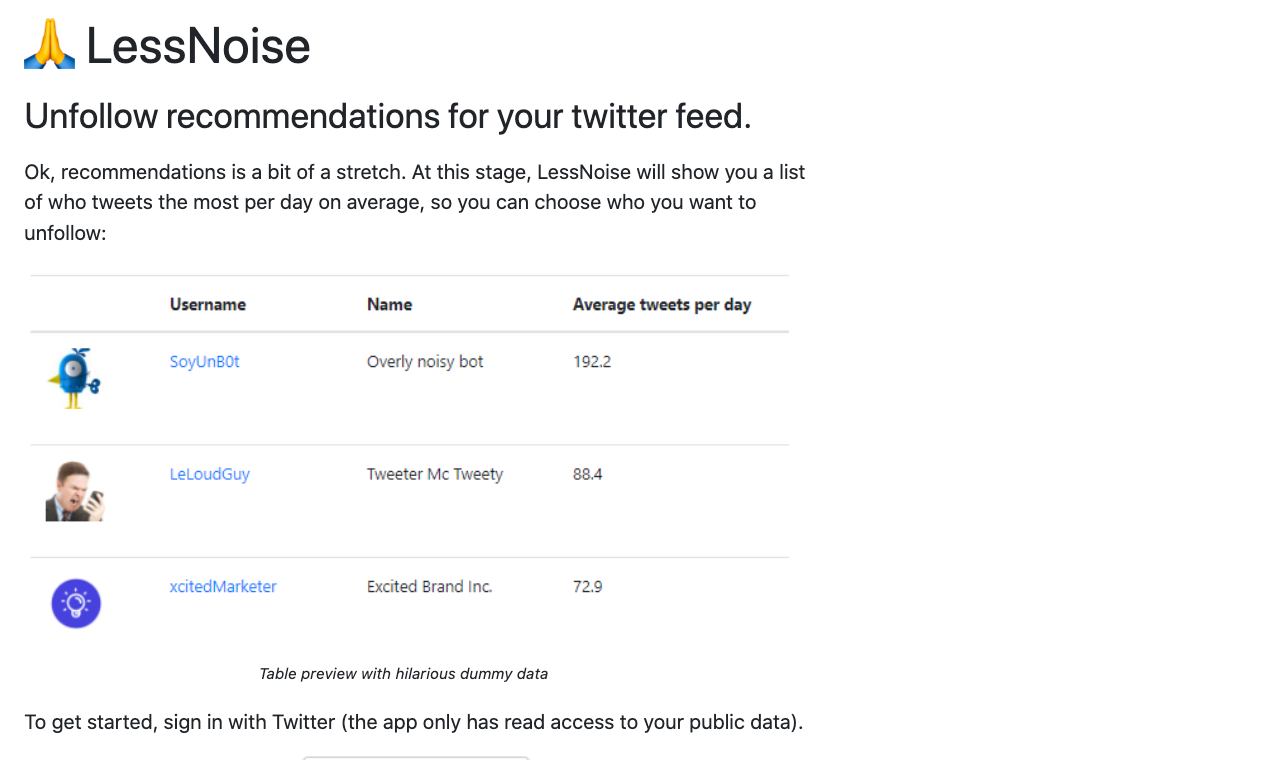This screenshot has width=1270, height=760.
Task: Select the 'Tweeter Mc Tweety' name cell
Action: click(435, 474)
